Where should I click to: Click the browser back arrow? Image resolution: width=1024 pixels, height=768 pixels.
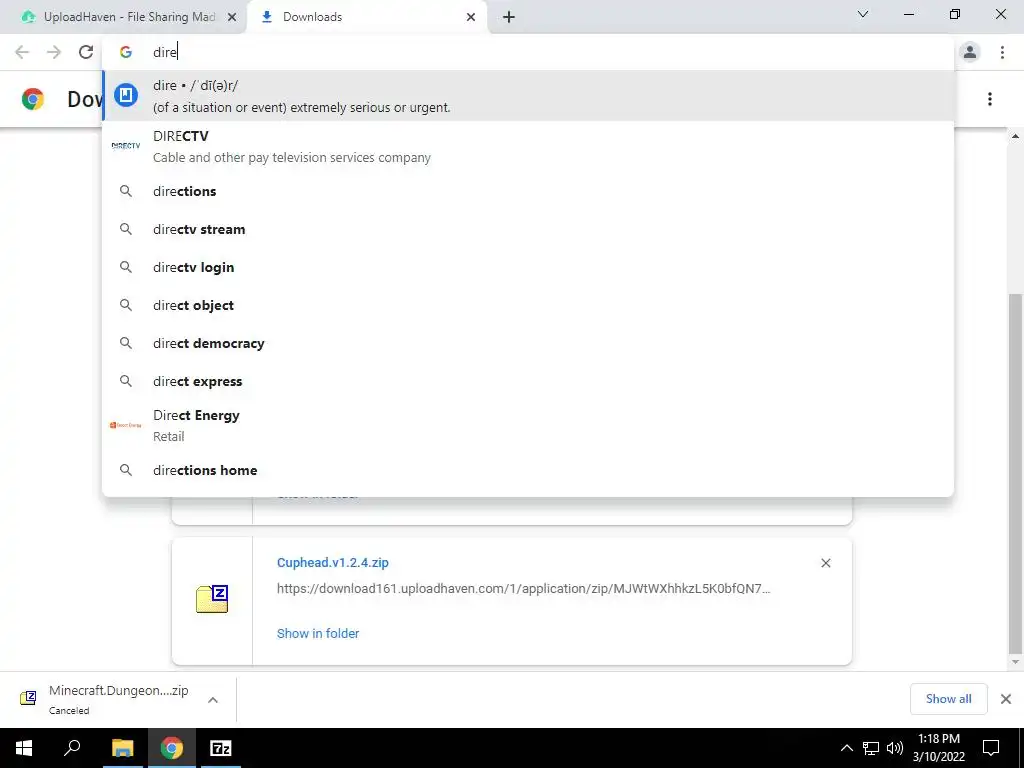(22, 52)
